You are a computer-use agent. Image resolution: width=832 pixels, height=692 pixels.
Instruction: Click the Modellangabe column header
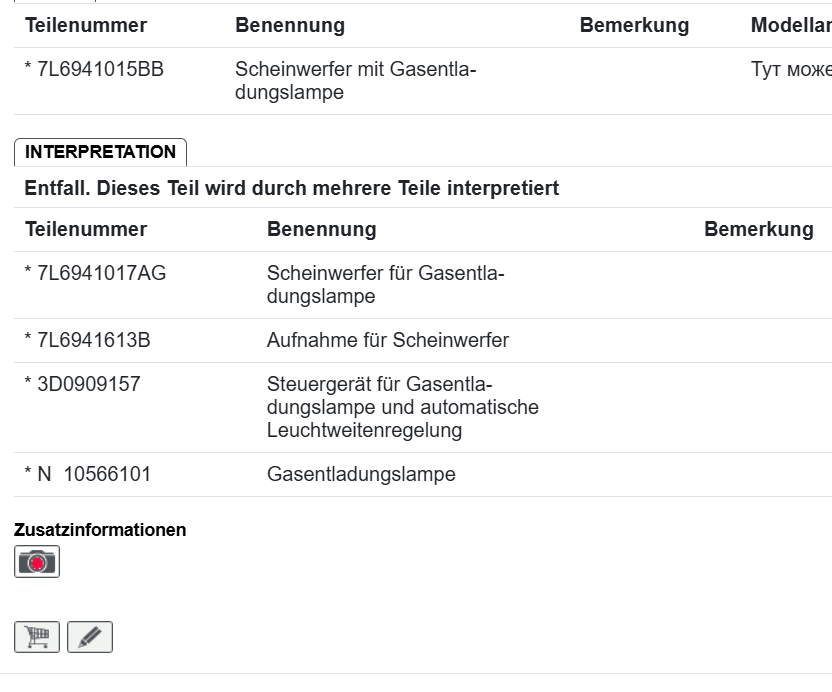pos(790,26)
